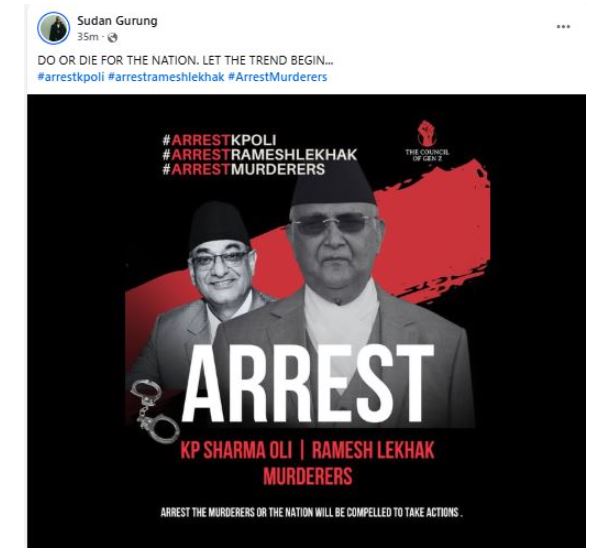616x555 pixels.
Task: Click the #ARRESTRAMESHLEKHAK text inside the poster
Action: coord(260,155)
